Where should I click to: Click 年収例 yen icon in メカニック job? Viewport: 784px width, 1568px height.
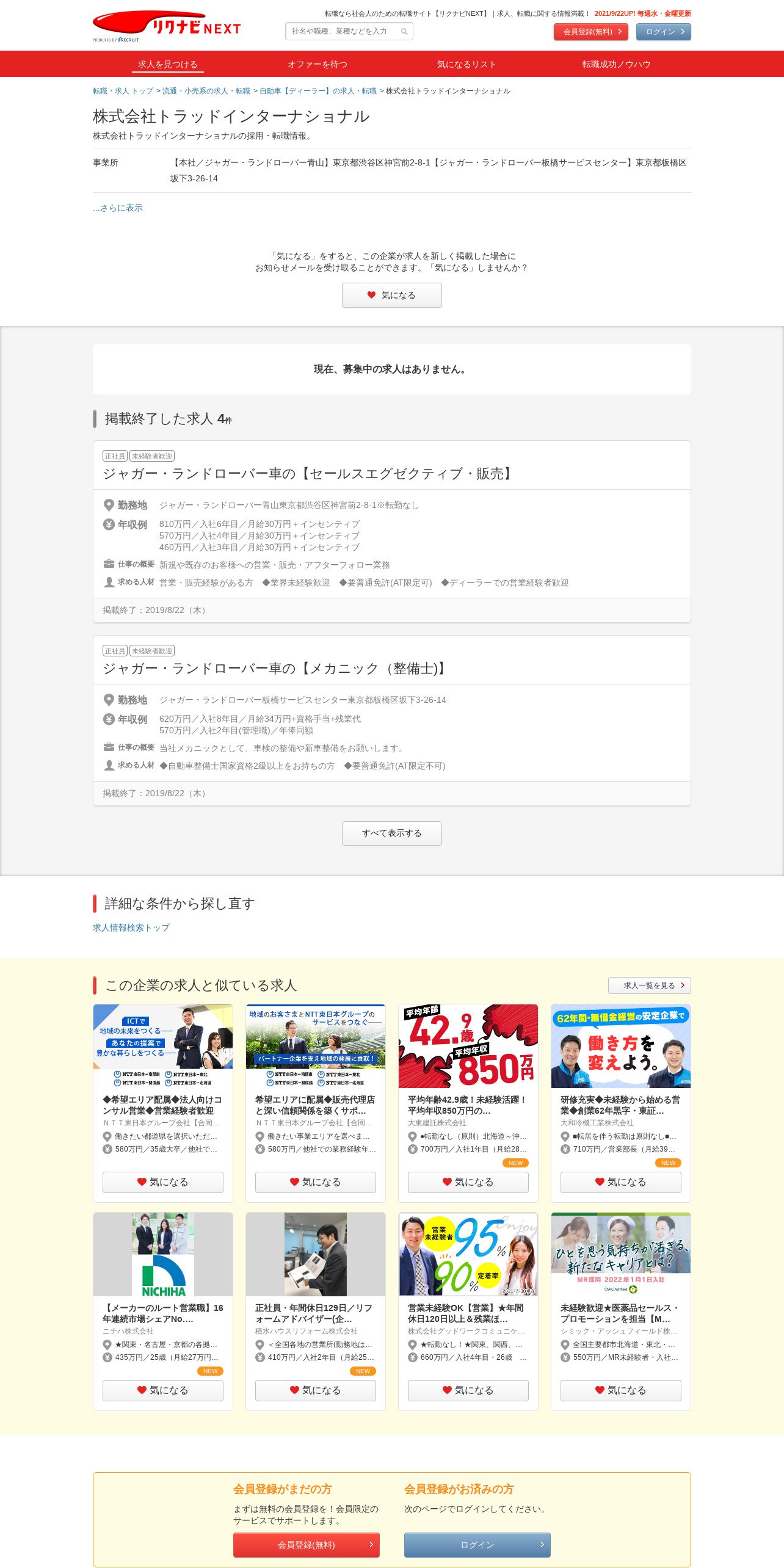(x=109, y=719)
